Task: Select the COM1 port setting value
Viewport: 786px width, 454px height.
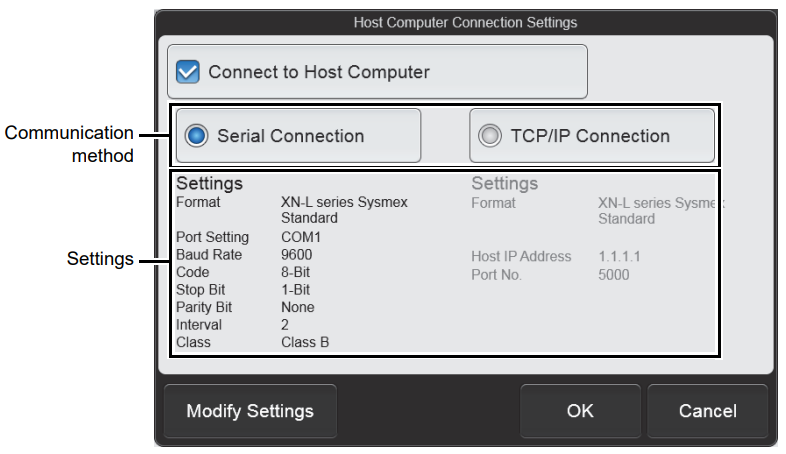Action: 301,237
